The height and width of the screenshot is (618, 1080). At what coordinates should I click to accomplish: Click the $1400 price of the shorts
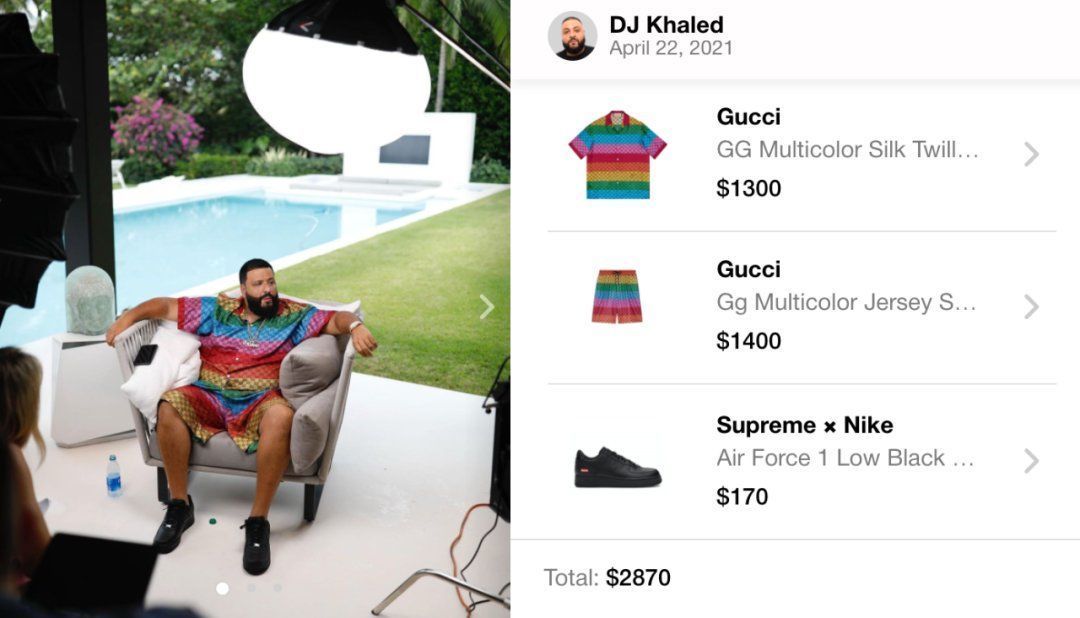749,340
